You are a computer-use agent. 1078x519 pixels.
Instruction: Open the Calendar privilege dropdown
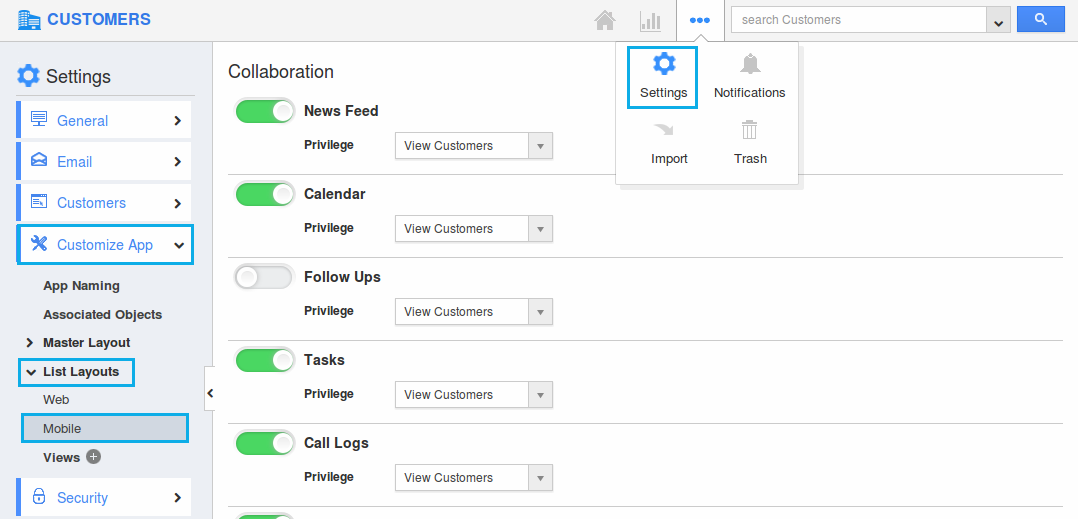tap(473, 229)
